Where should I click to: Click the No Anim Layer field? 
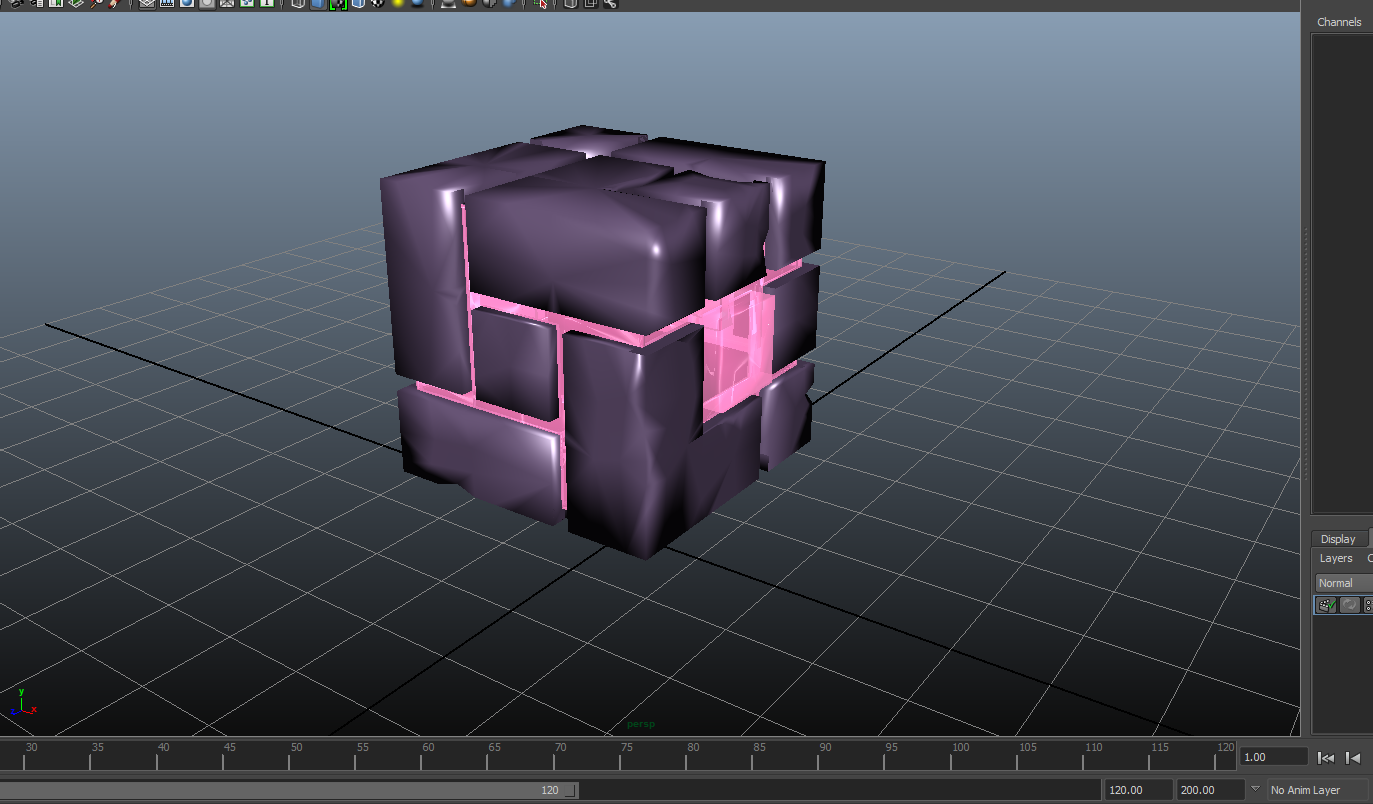click(x=1318, y=790)
